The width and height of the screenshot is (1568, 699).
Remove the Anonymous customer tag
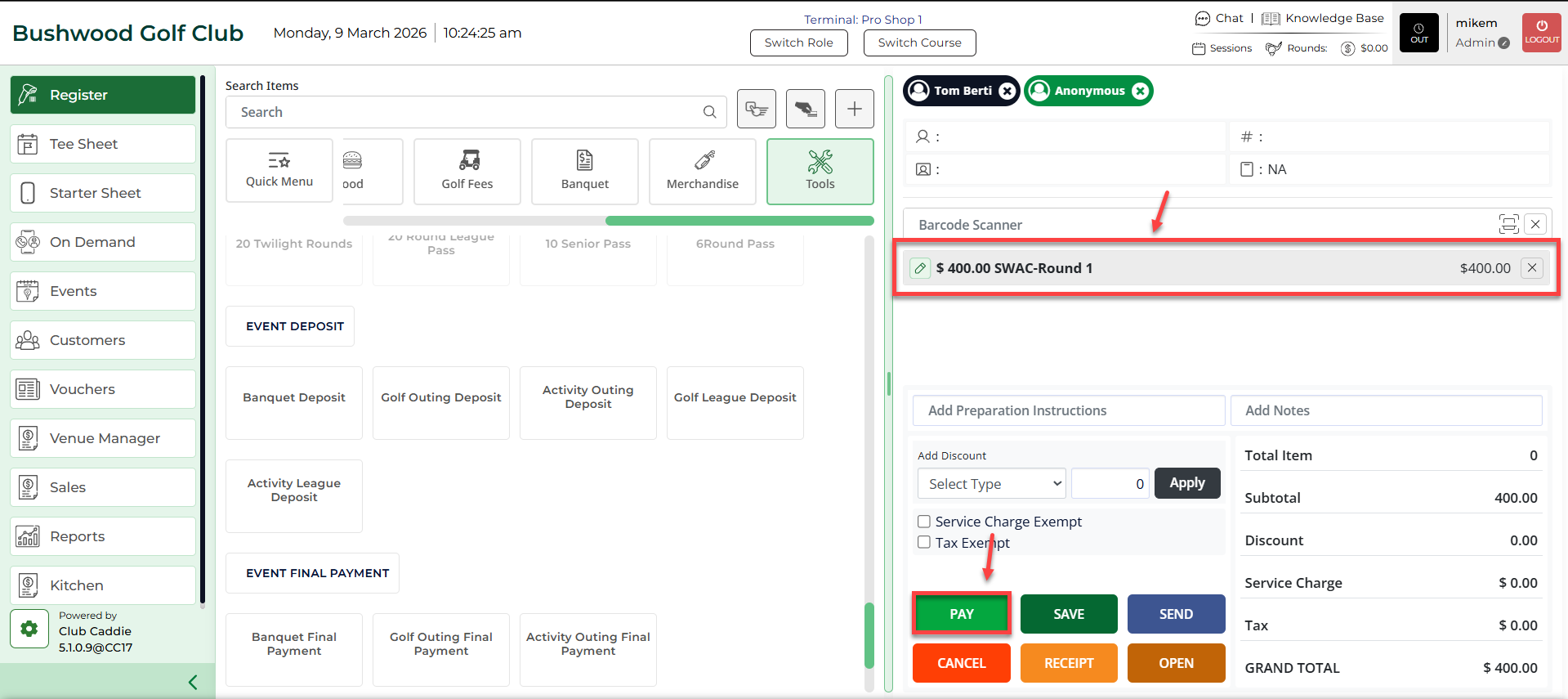1140,91
